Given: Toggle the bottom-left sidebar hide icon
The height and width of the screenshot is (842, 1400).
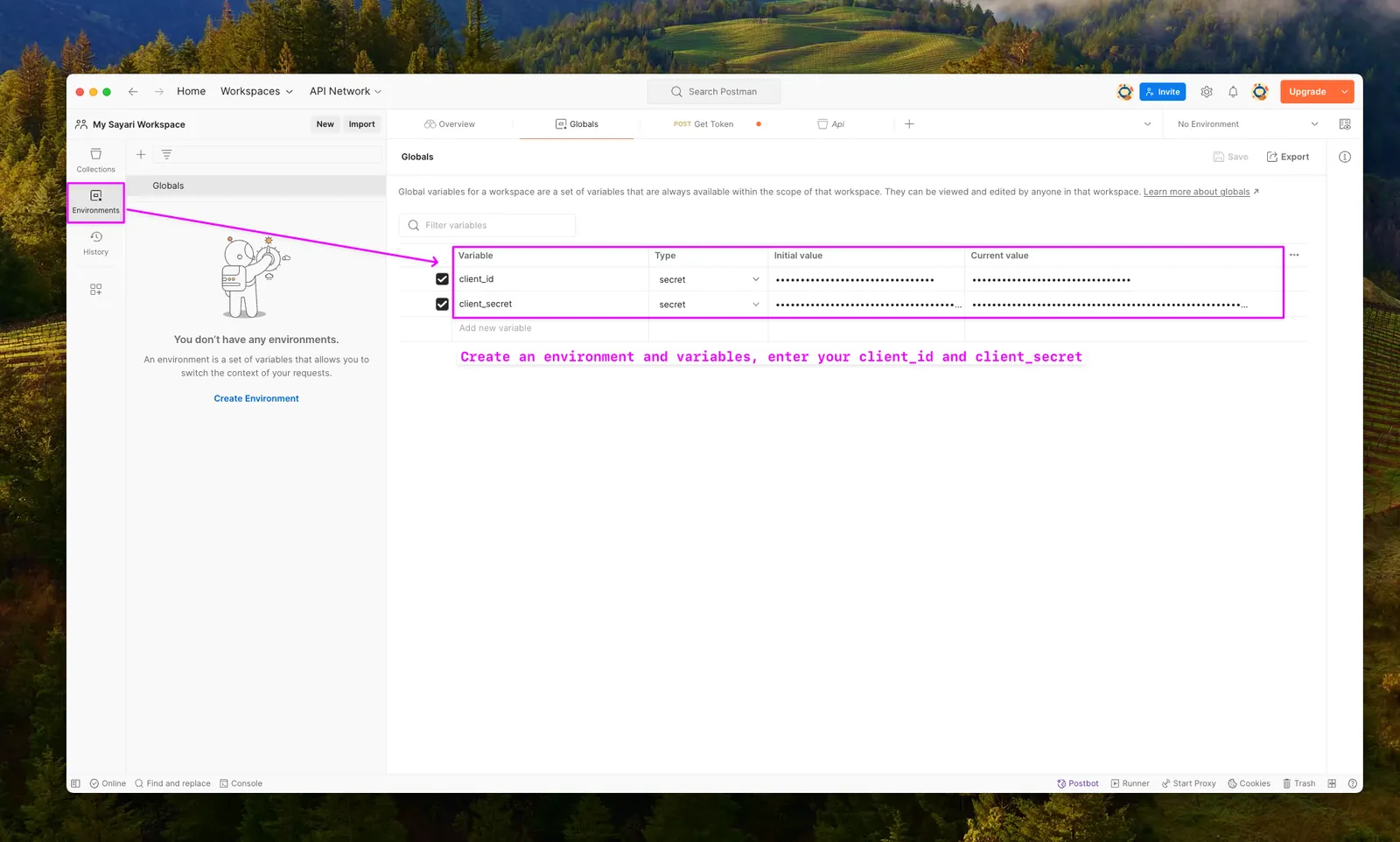Looking at the screenshot, I should [75, 783].
